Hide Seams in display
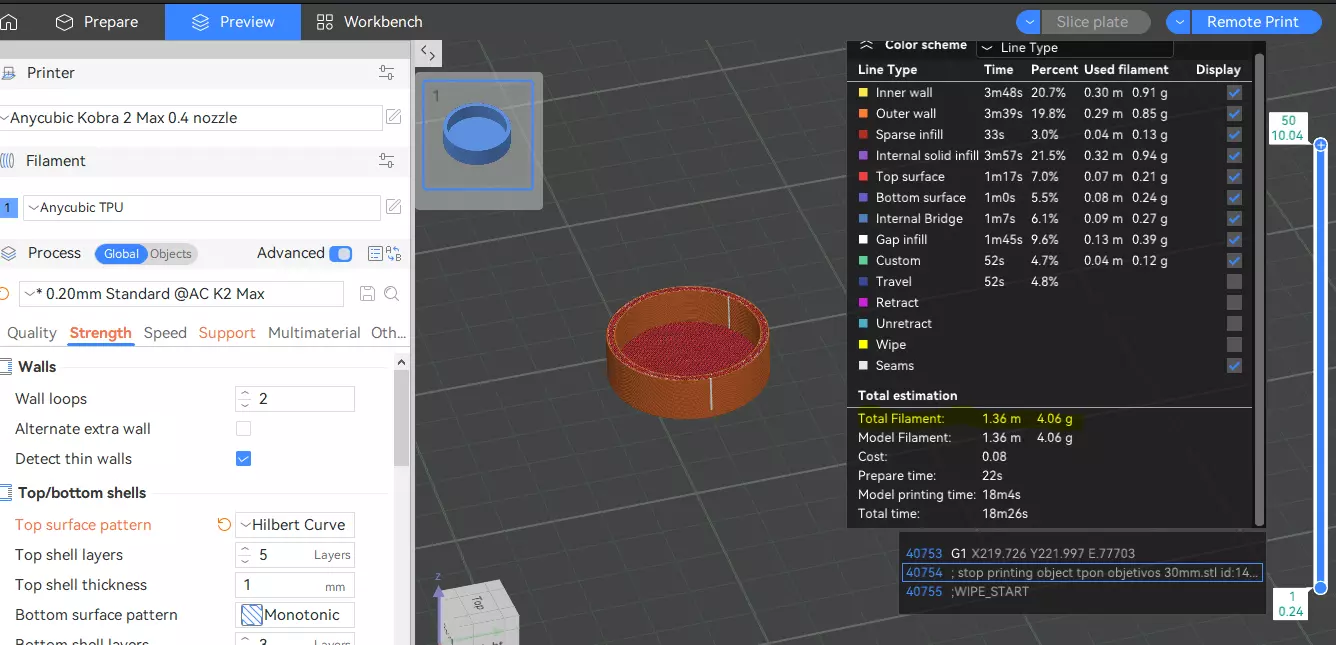This screenshot has width=1336, height=645. (1234, 365)
